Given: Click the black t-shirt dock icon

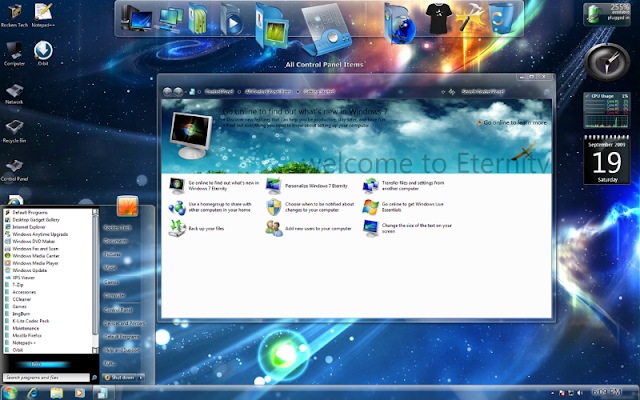Looking at the screenshot, I should coord(439,18).
